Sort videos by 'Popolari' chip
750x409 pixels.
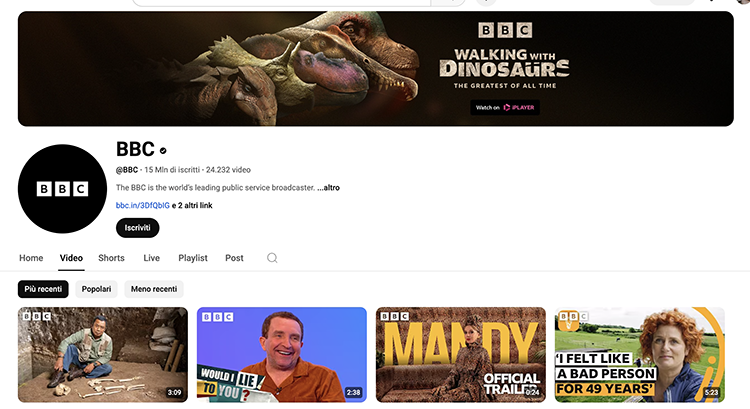(x=96, y=289)
